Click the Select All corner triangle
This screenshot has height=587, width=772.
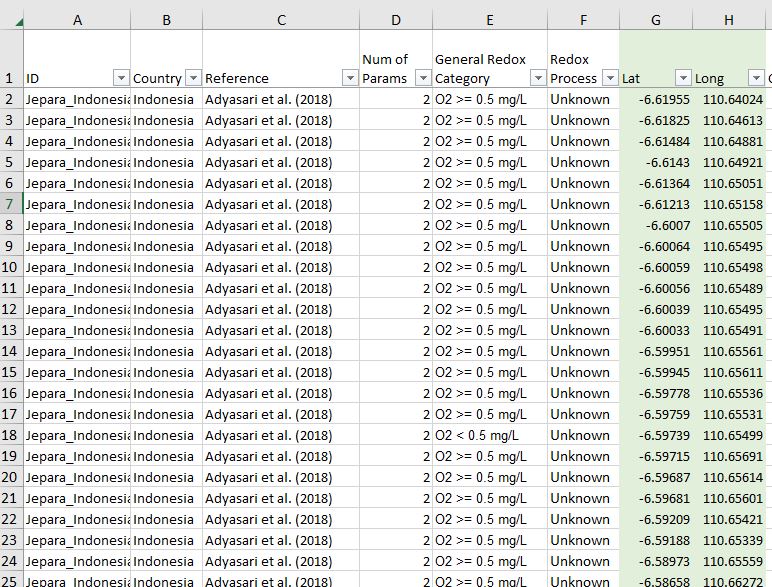18,22
